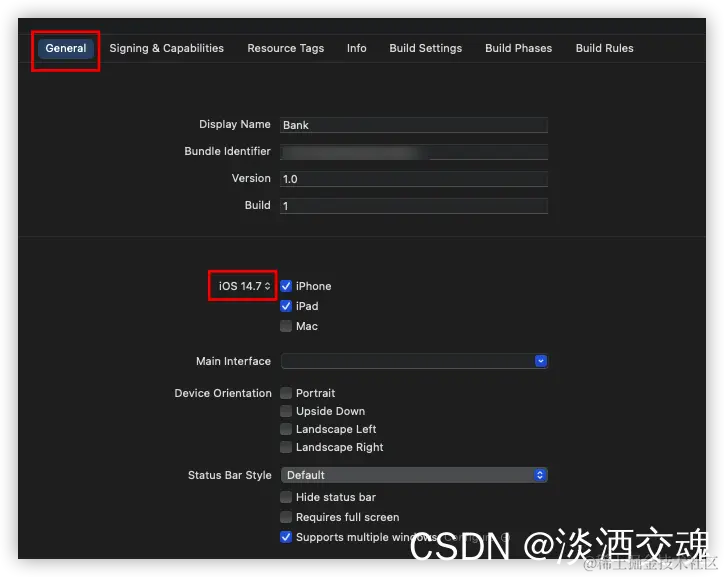Open the Signing & Capabilities tab
The width and height of the screenshot is (724, 577).
(x=166, y=48)
